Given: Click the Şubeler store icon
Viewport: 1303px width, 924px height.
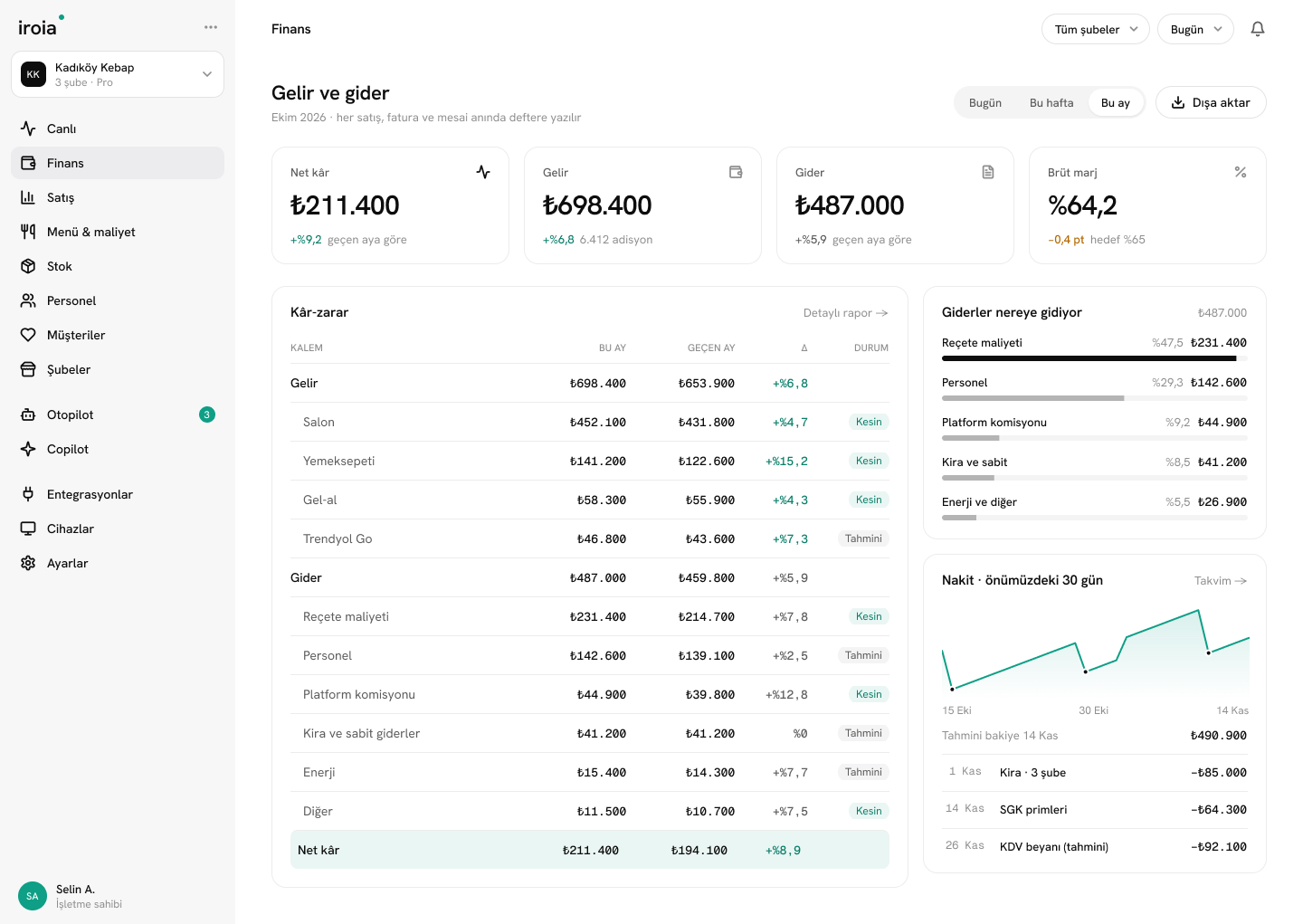Looking at the screenshot, I should click(x=28, y=369).
